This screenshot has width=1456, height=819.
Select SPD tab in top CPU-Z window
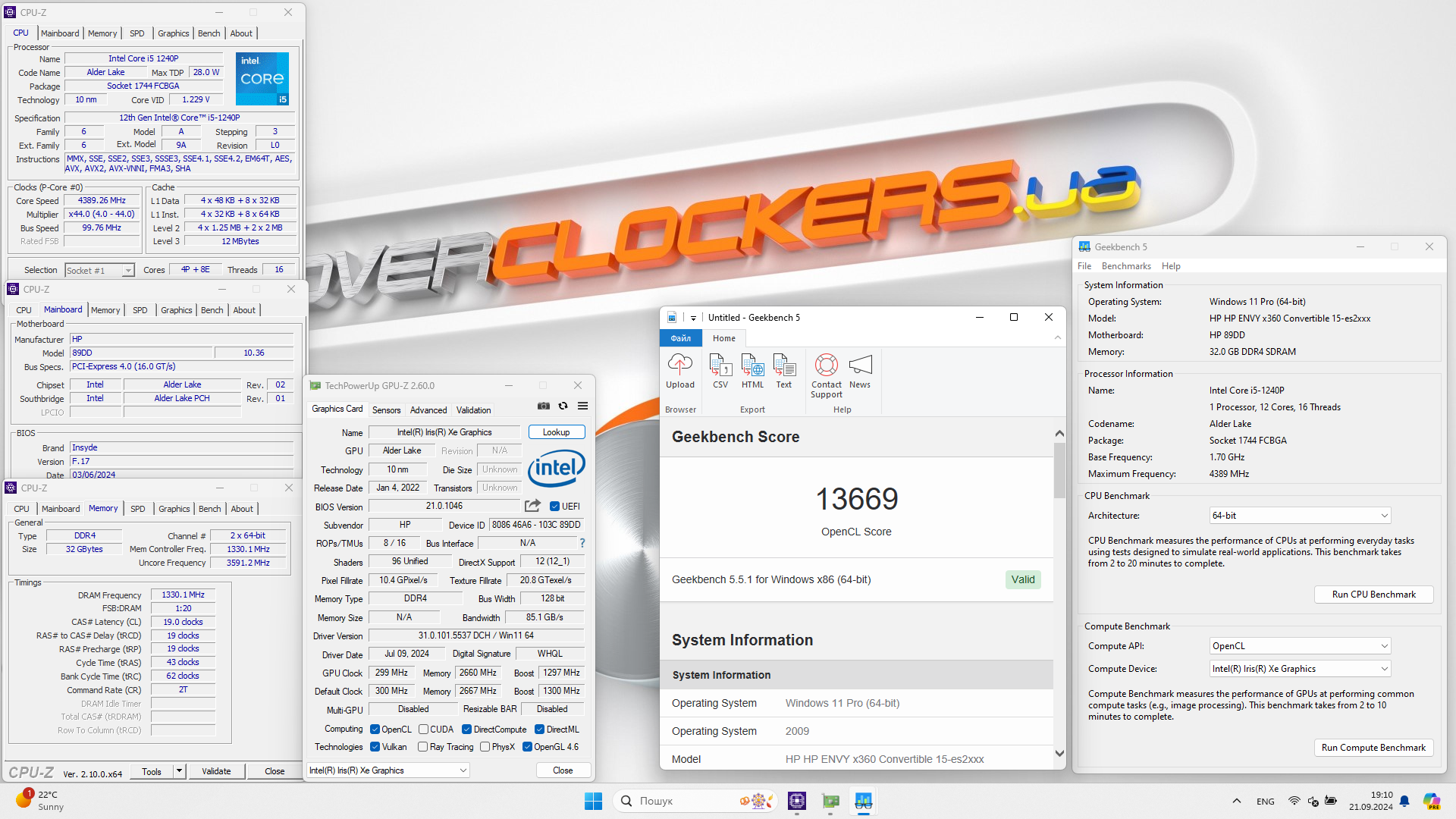click(136, 33)
